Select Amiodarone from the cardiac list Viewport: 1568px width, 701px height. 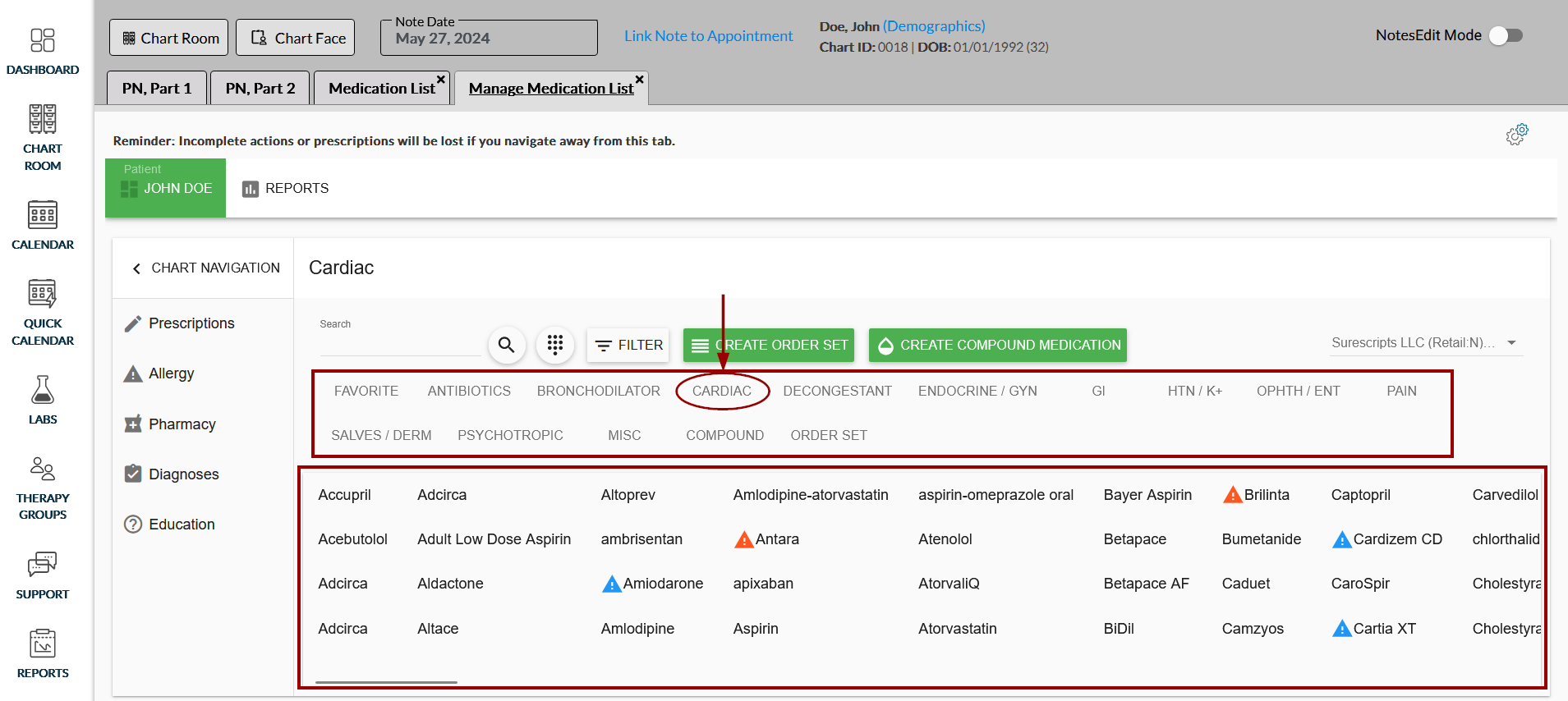[662, 584]
